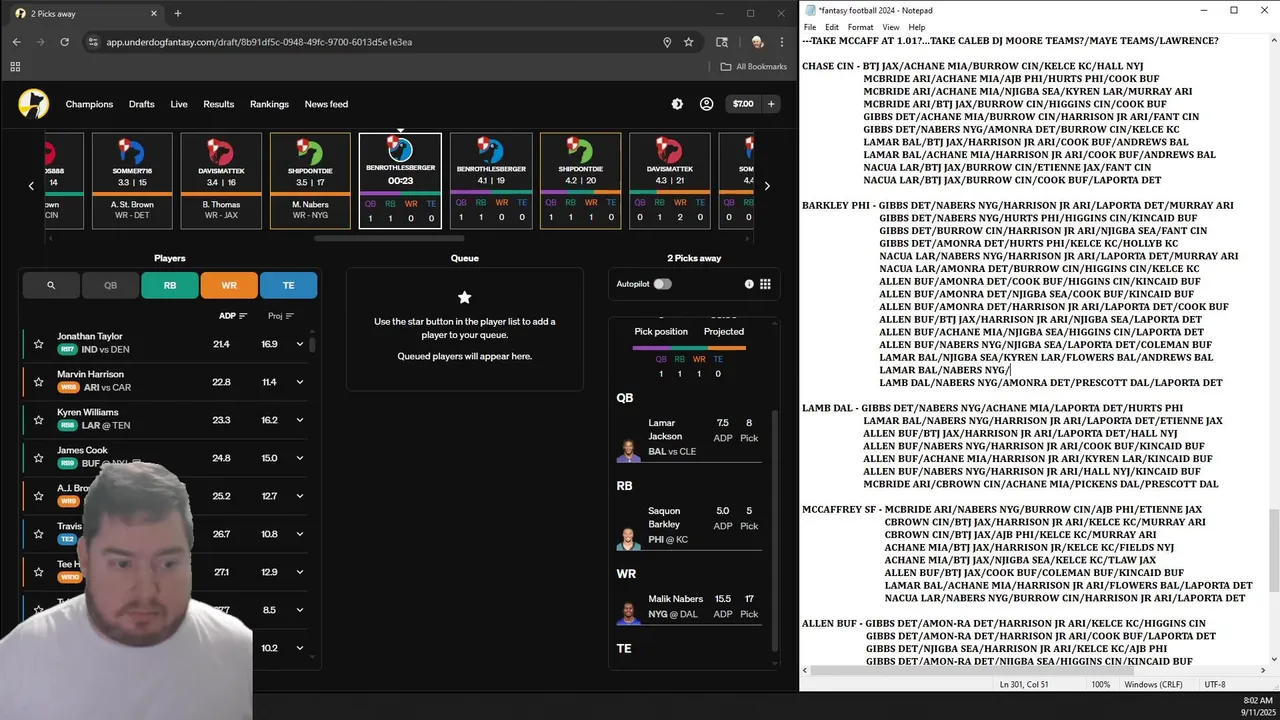Viewport: 1280px width, 720px height.
Task: Filter players by TE position
Action: pyautogui.click(x=288, y=285)
